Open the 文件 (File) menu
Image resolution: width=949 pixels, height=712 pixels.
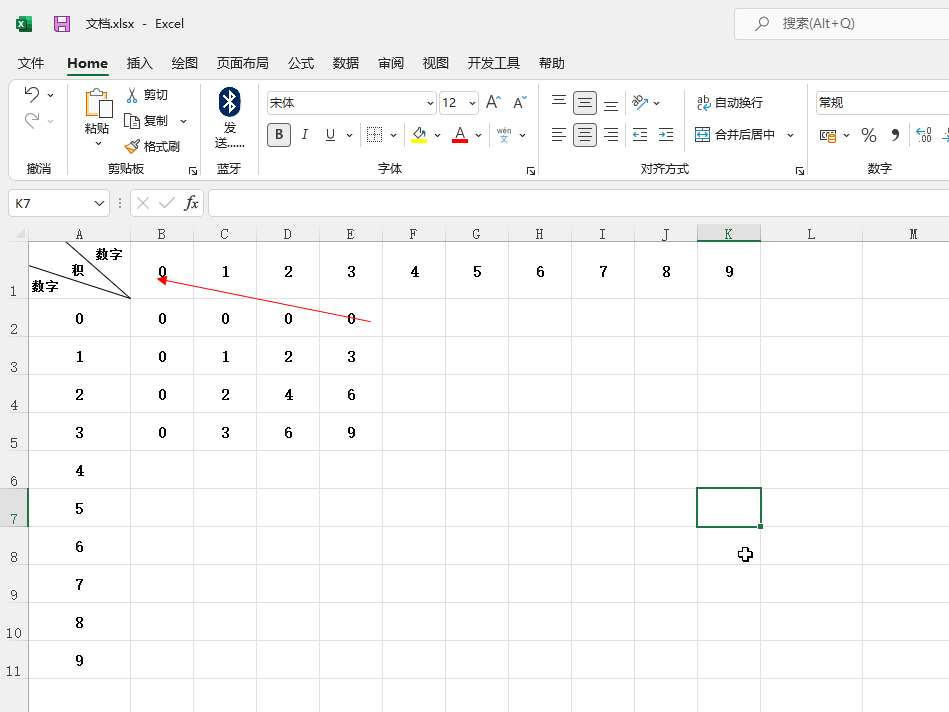point(31,63)
